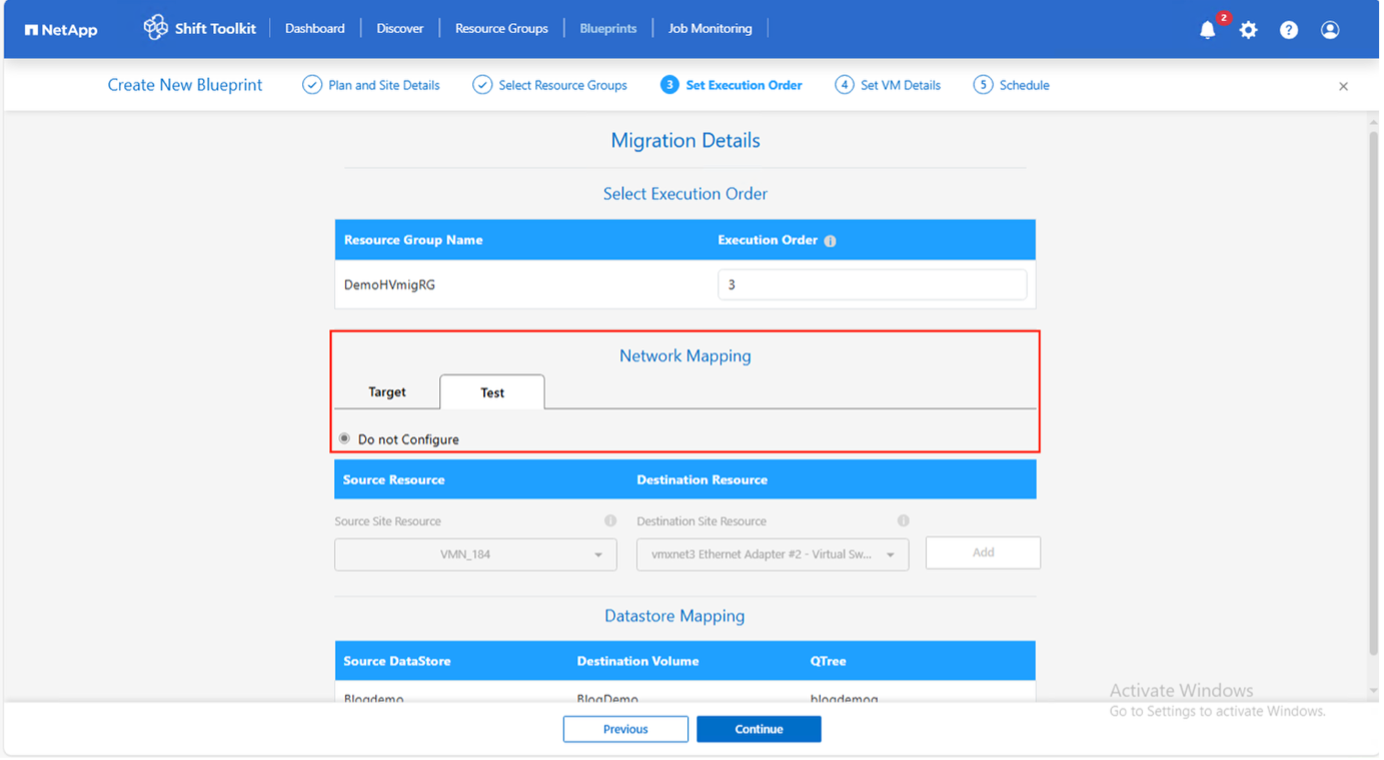Open settings gear icon in header

click(1248, 30)
